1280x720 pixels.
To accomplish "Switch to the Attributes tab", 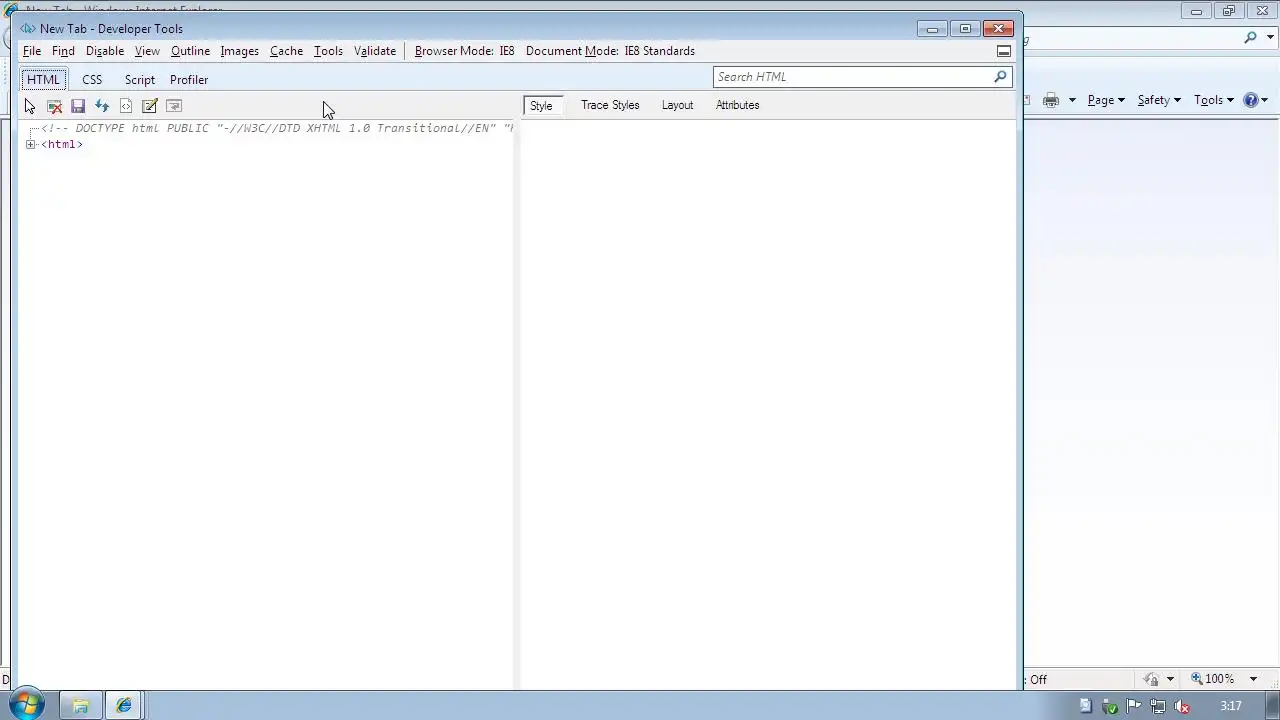I will pyautogui.click(x=737, y=105).
